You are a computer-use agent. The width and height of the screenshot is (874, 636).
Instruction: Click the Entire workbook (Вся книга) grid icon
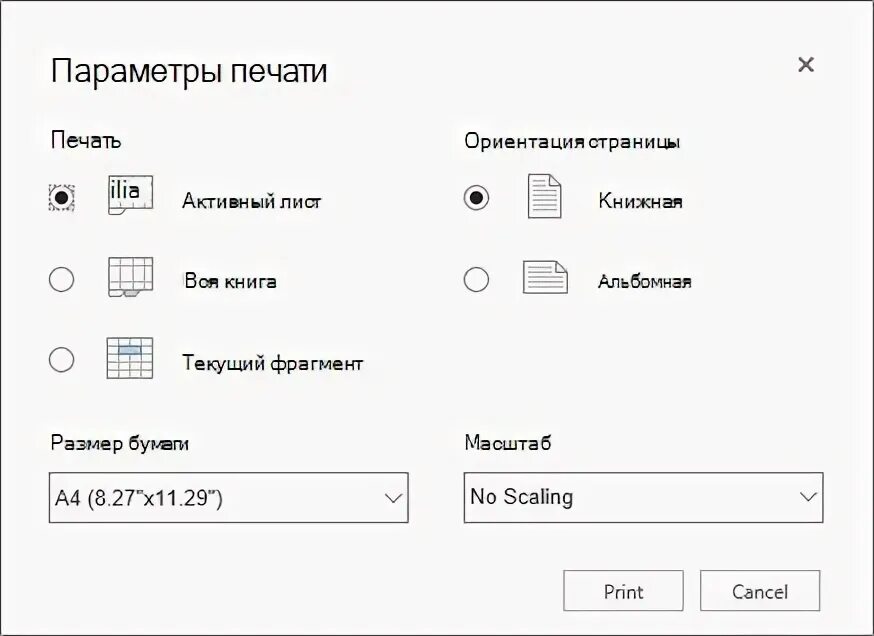130,276
